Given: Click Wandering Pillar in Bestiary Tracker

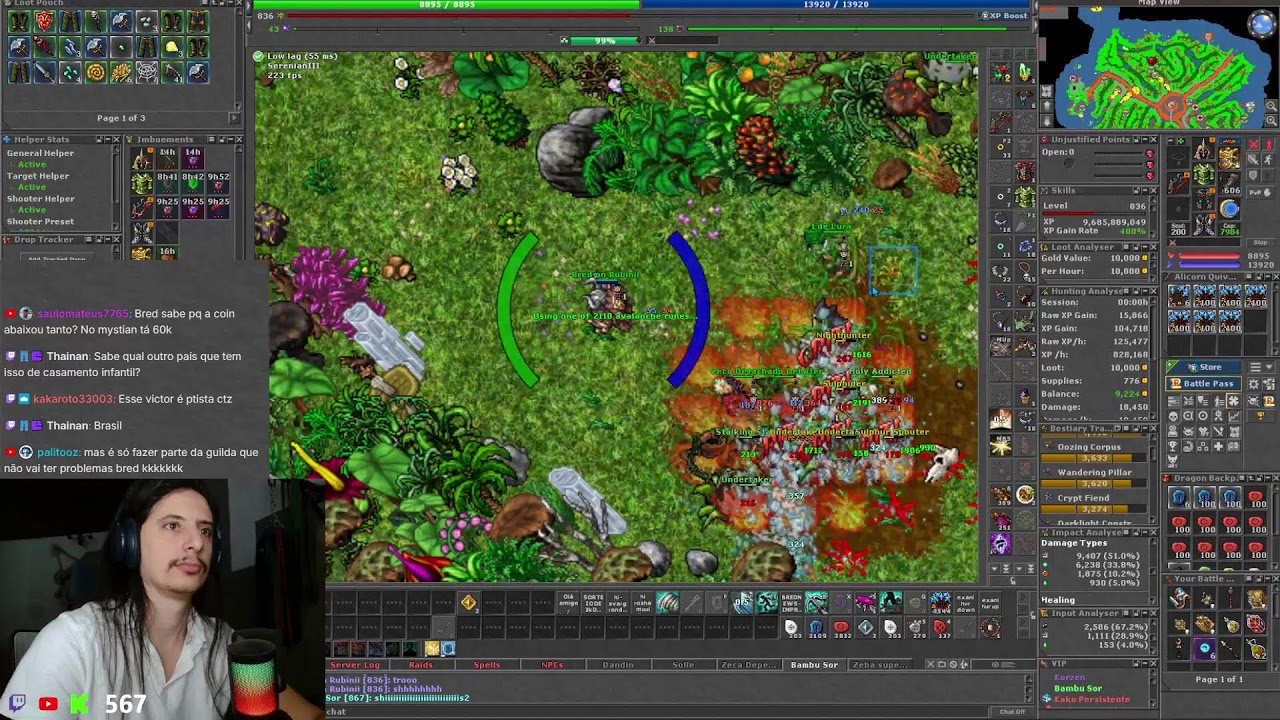Looking at the screenshot, I should point(1094,472).
